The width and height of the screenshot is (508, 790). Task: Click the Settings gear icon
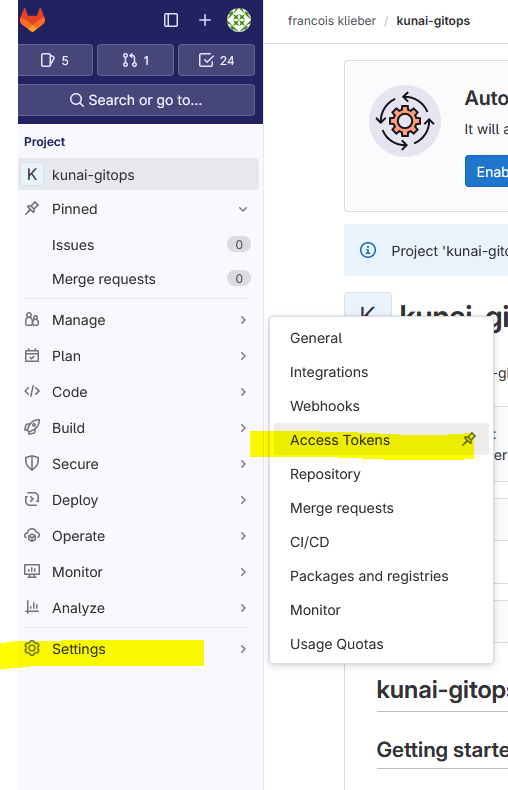tap(32, 648)
